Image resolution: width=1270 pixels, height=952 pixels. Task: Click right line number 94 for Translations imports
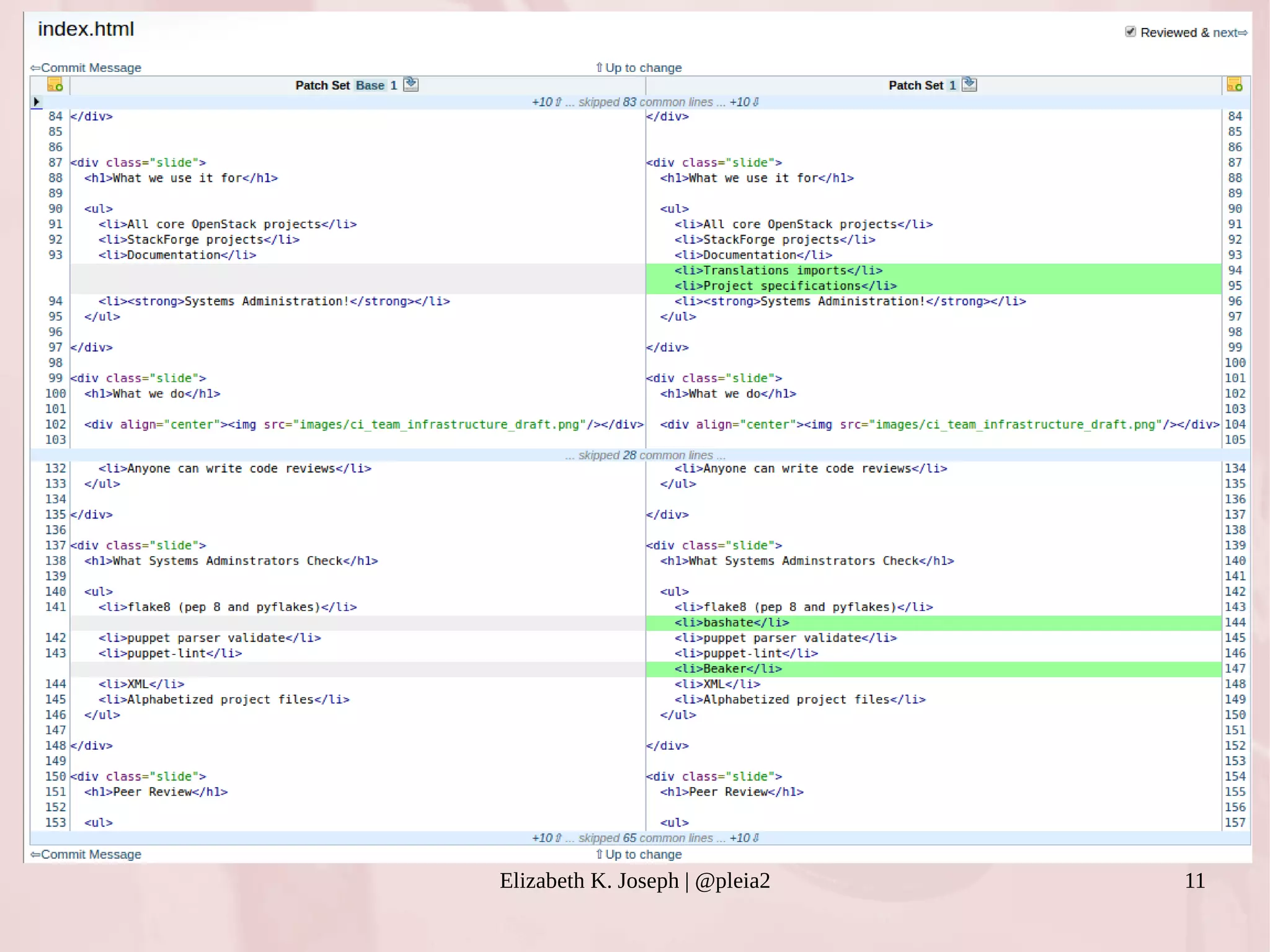click(1235, 270)
